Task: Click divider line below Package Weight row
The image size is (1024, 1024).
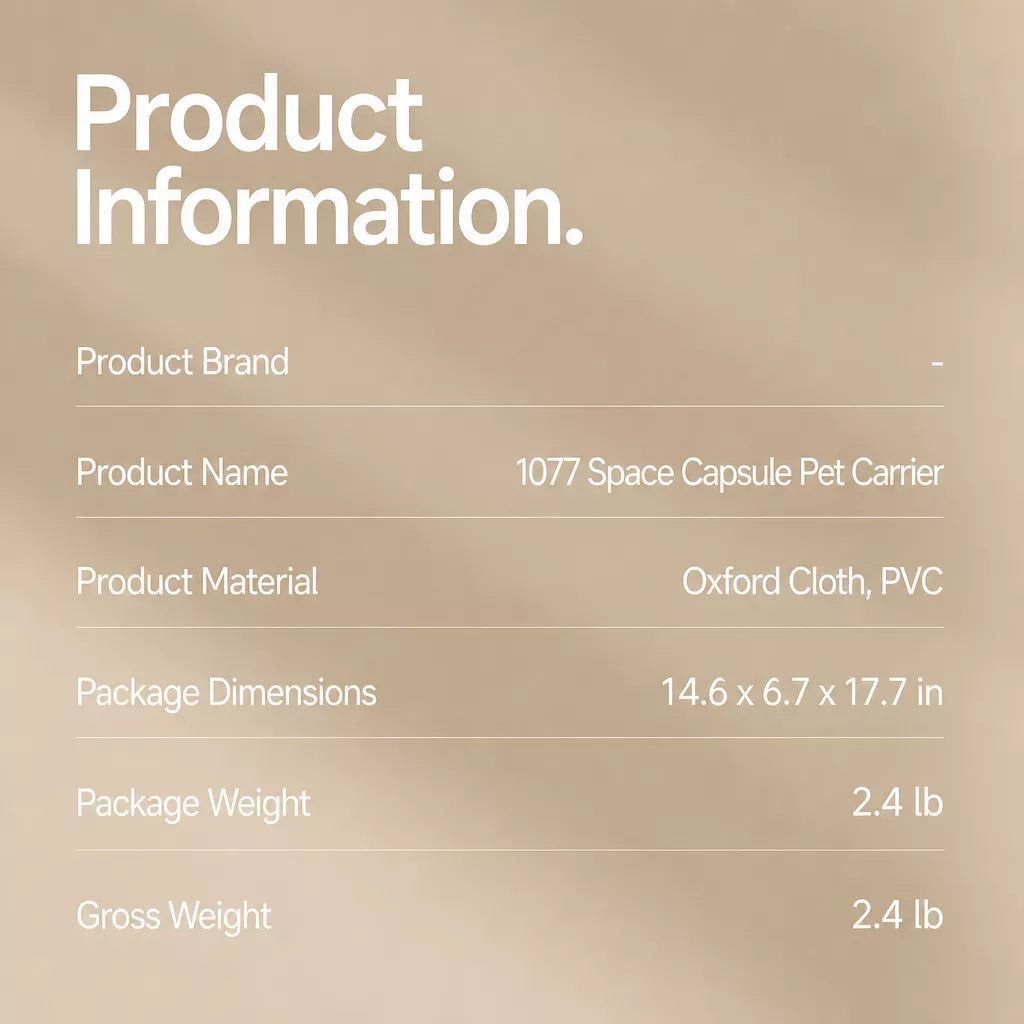Action: (x=510, y=850)
